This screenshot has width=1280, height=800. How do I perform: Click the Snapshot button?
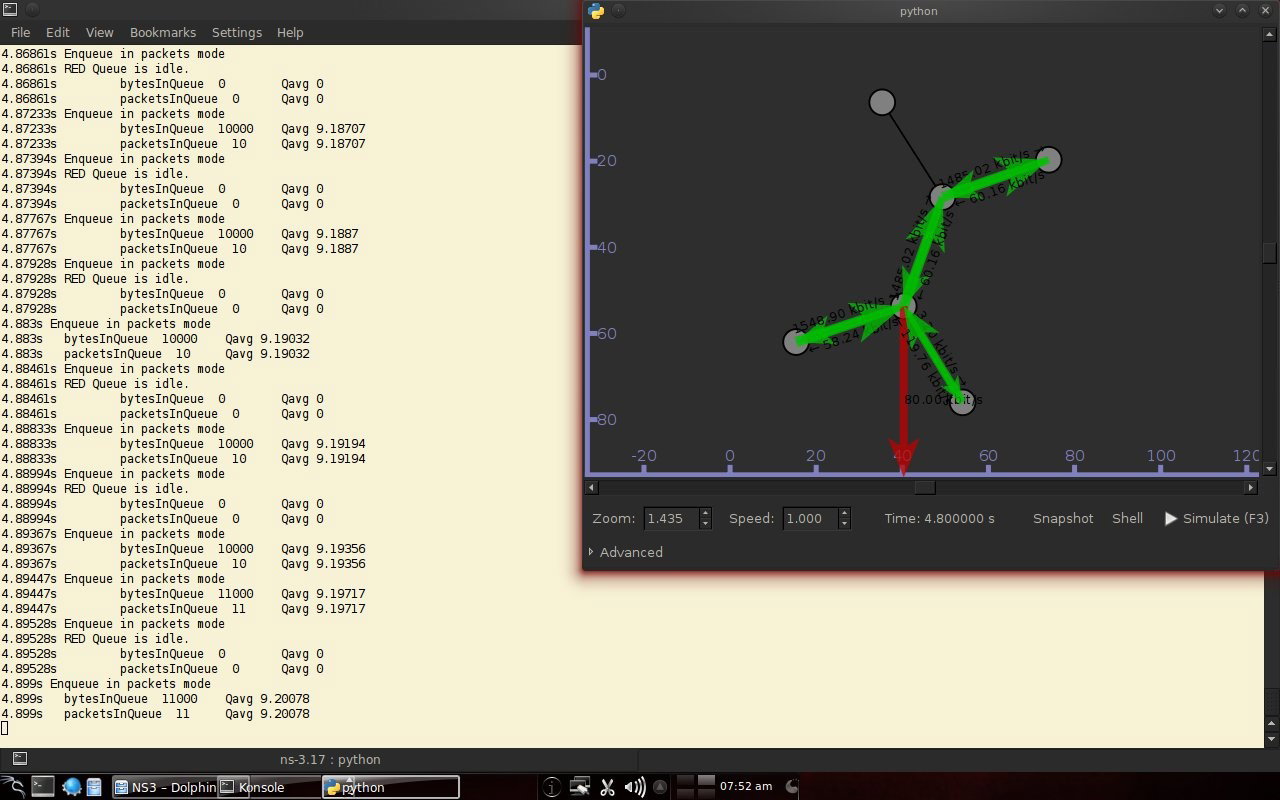pyautogui.click(x=1063, y=518)
